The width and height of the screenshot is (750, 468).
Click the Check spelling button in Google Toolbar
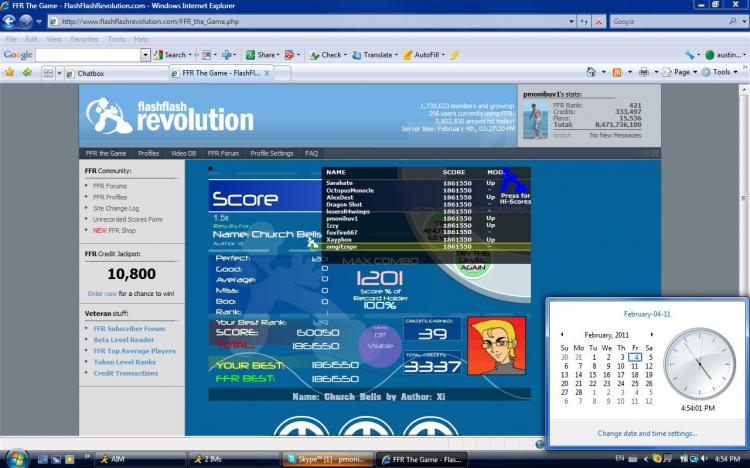326,55
